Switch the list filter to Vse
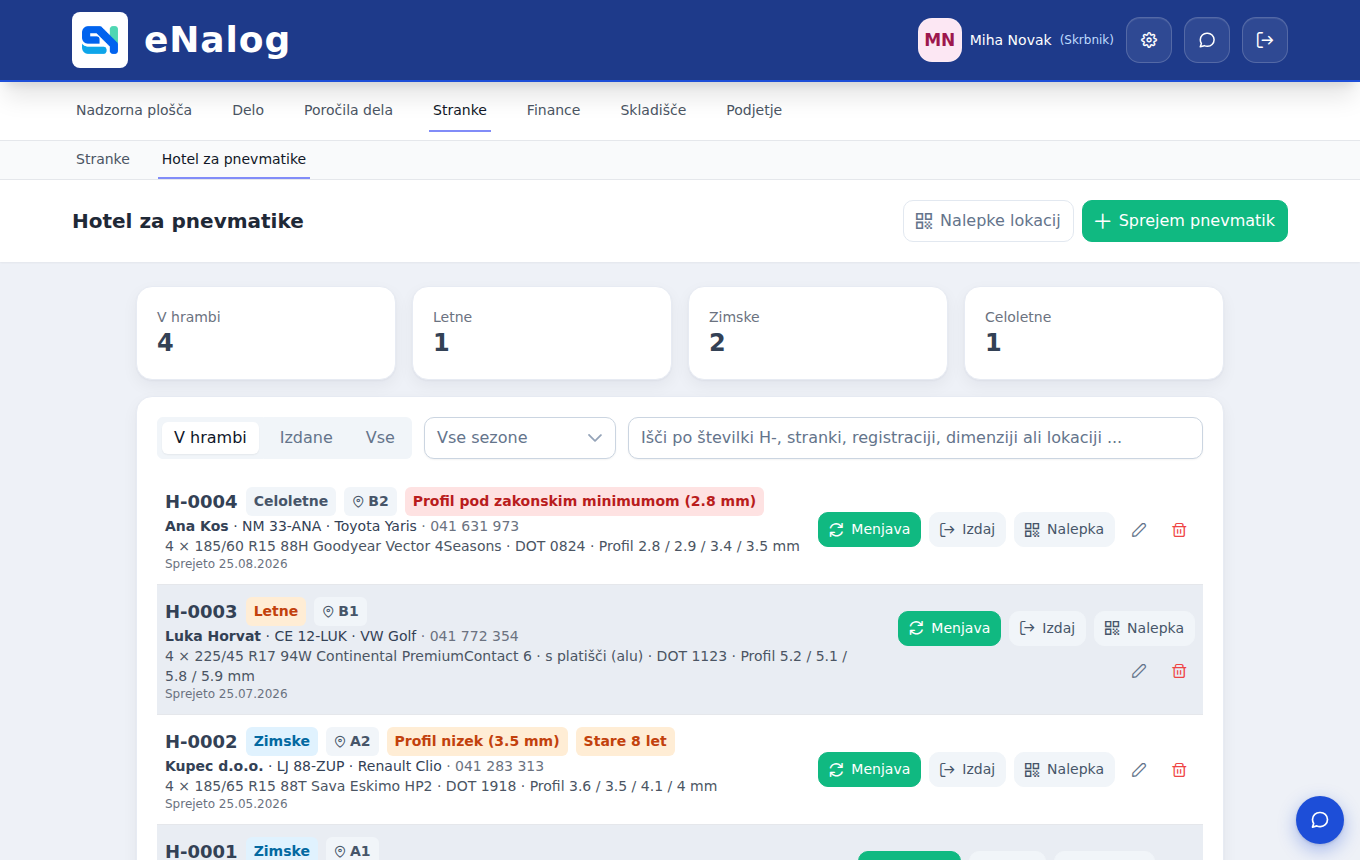The height and width of the screenshot is (860, 1360). (380, 438)
